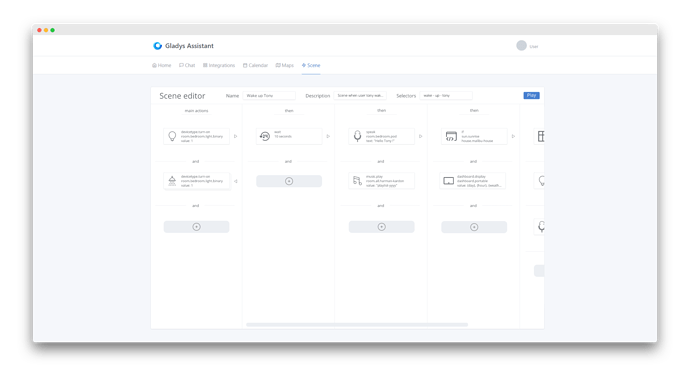Add a new action in main actions column
Viewport: 690px width, 367px height.
196,227
